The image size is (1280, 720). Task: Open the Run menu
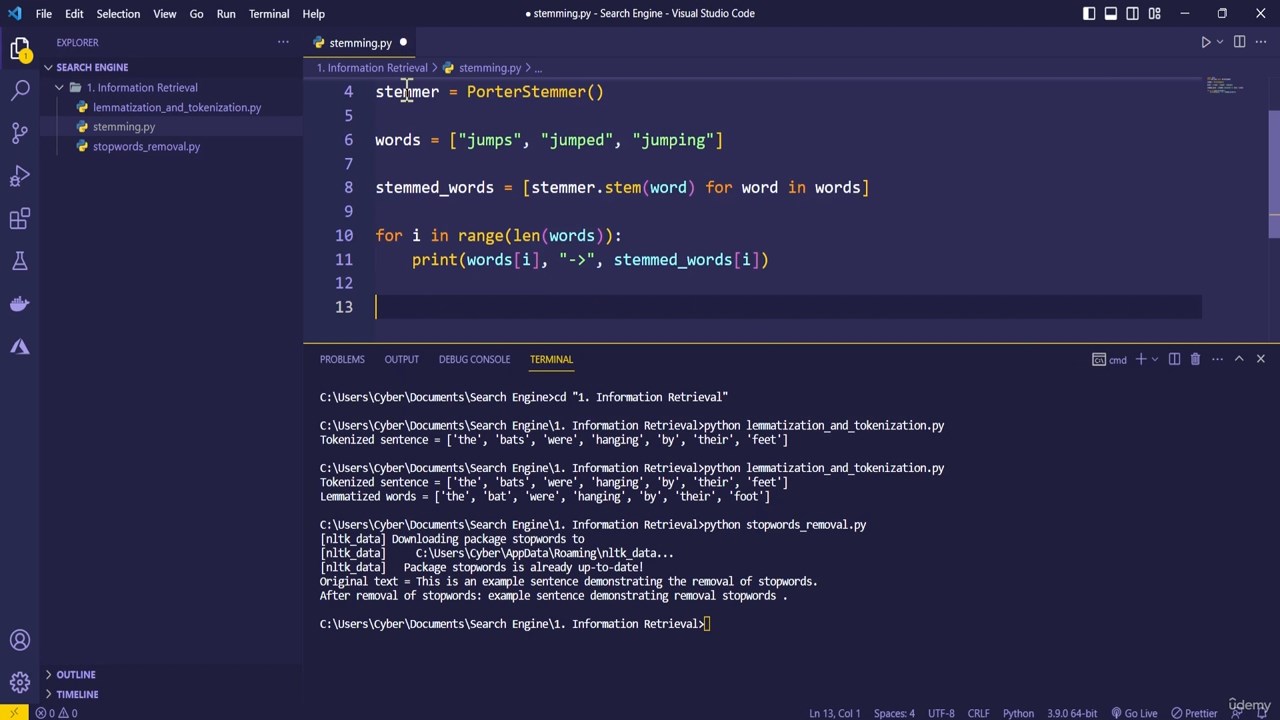click(226, 13)
